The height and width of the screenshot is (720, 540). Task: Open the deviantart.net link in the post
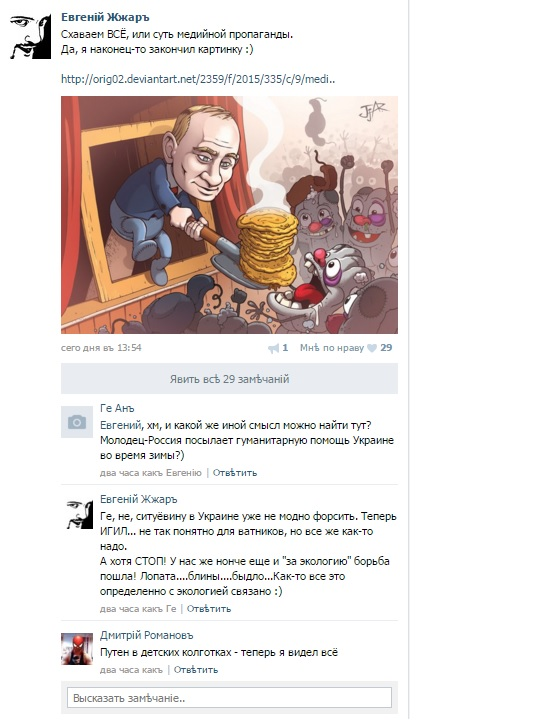point(198,79)
